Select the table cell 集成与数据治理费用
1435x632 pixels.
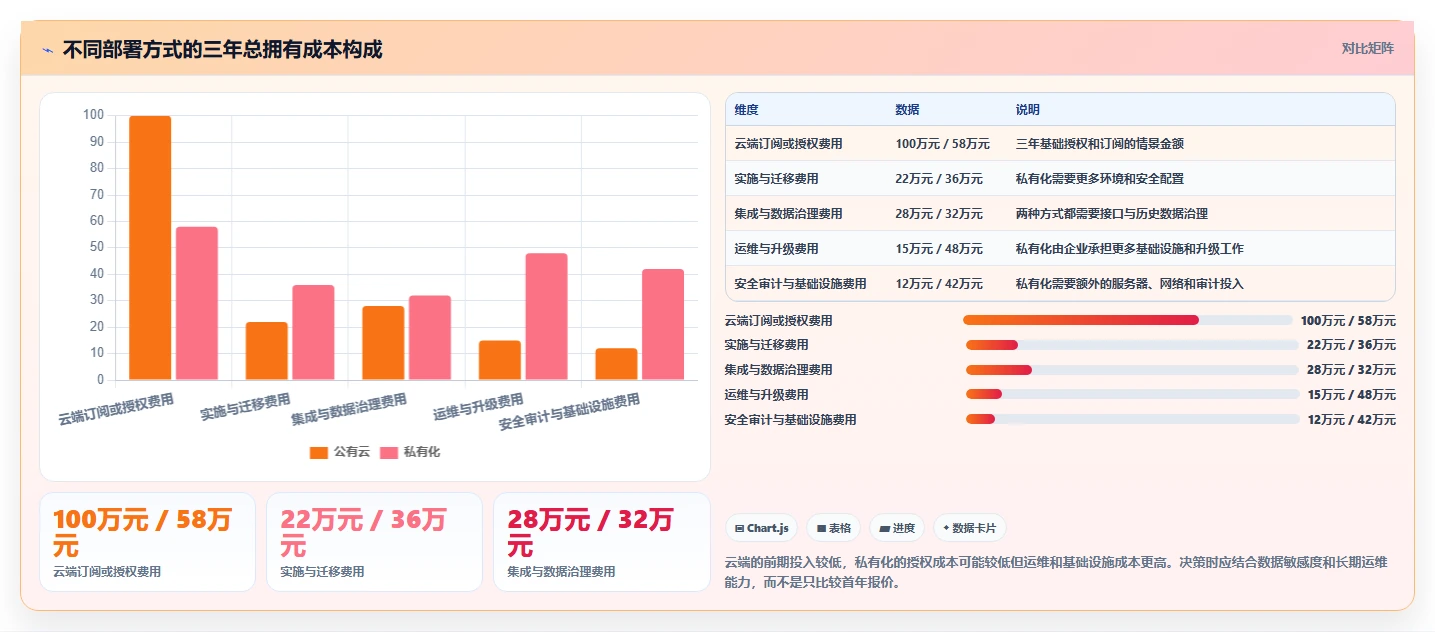coord(788,214)
